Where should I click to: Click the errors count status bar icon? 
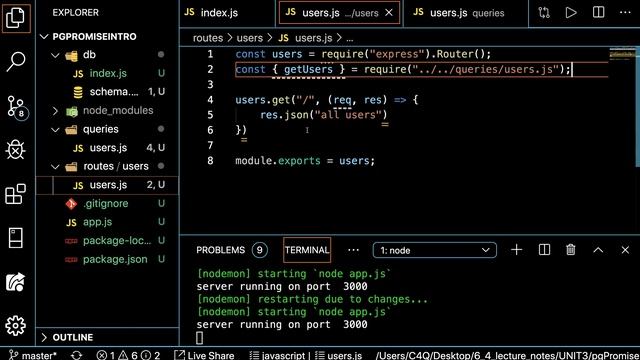coord(106,355)
